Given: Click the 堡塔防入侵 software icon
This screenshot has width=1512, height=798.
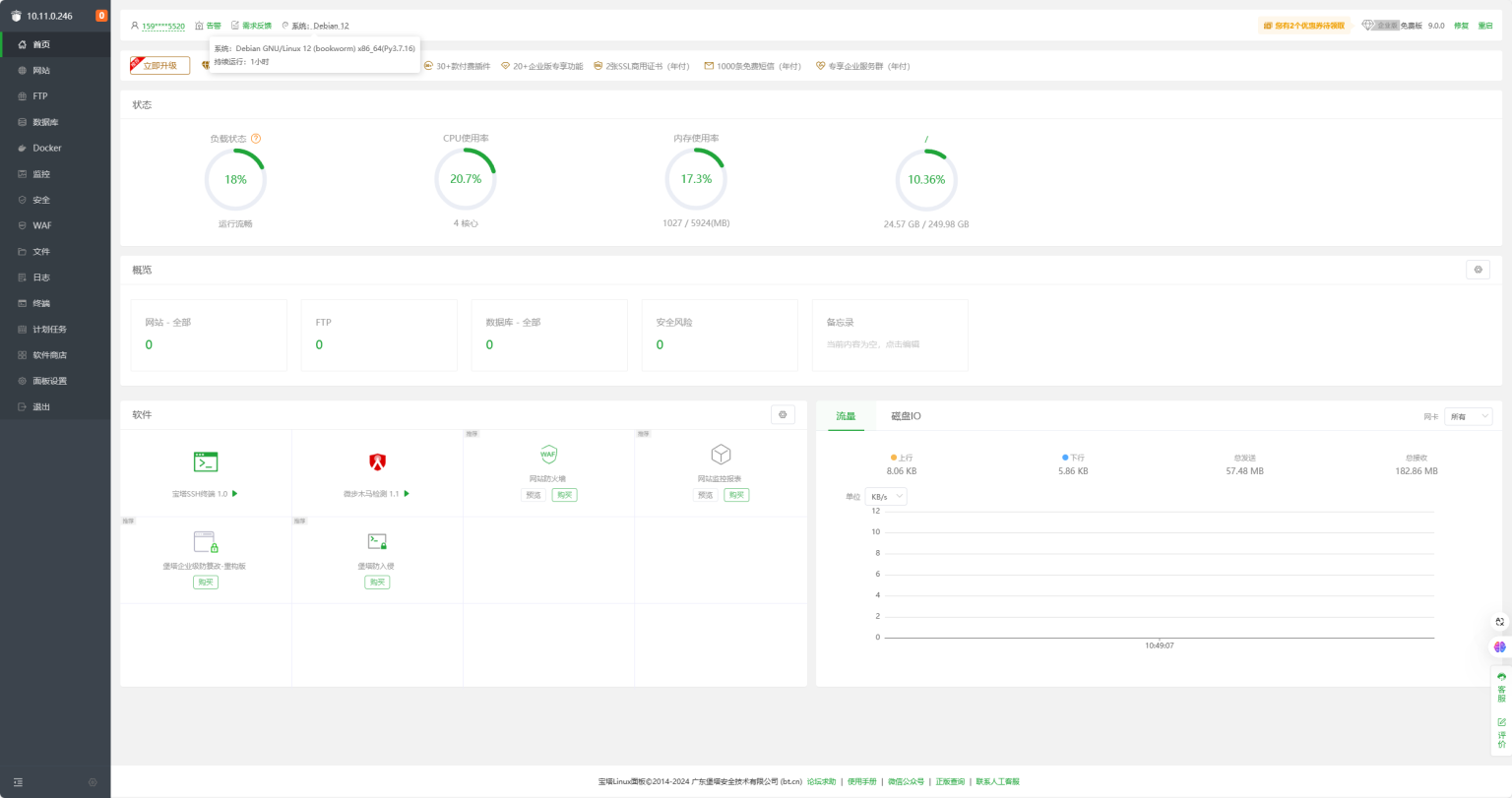Looking at the screenshot, I should click(x=377, y=541).
